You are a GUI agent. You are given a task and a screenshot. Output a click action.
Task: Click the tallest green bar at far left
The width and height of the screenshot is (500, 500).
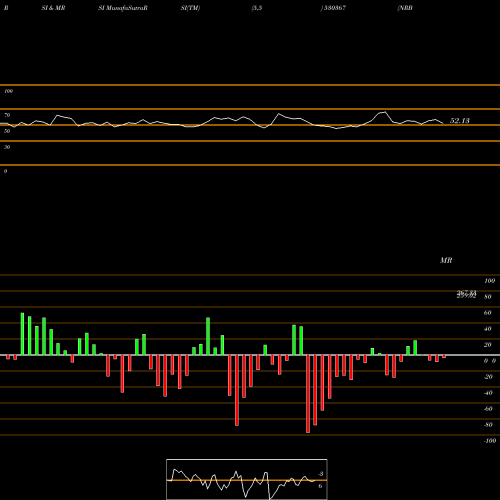(22, 334)
